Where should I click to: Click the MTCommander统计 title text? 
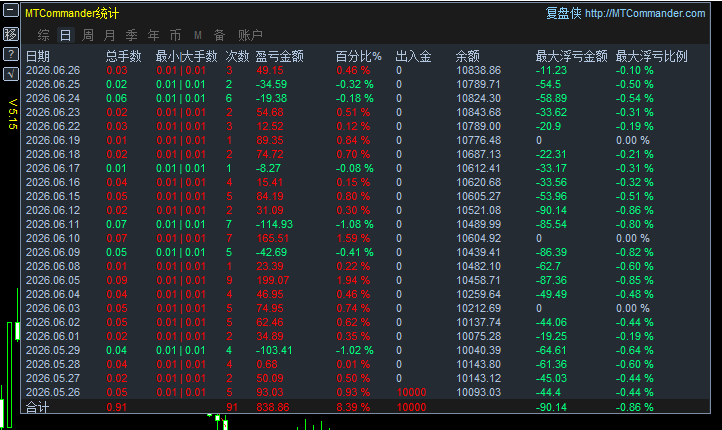(72, 13)
